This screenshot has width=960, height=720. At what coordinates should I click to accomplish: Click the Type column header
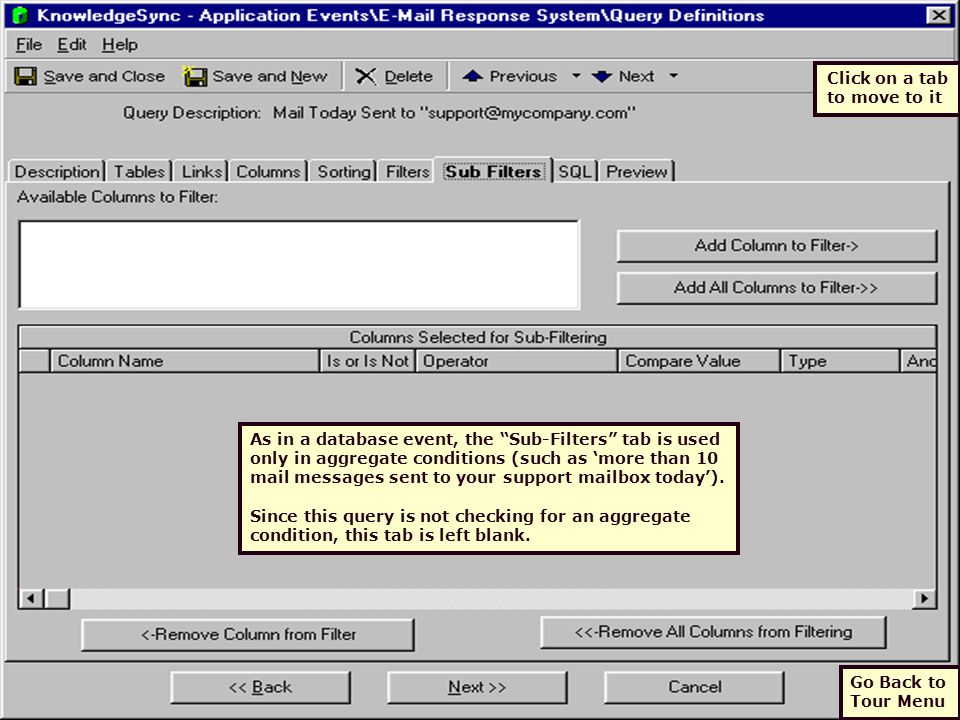(840, 361)
